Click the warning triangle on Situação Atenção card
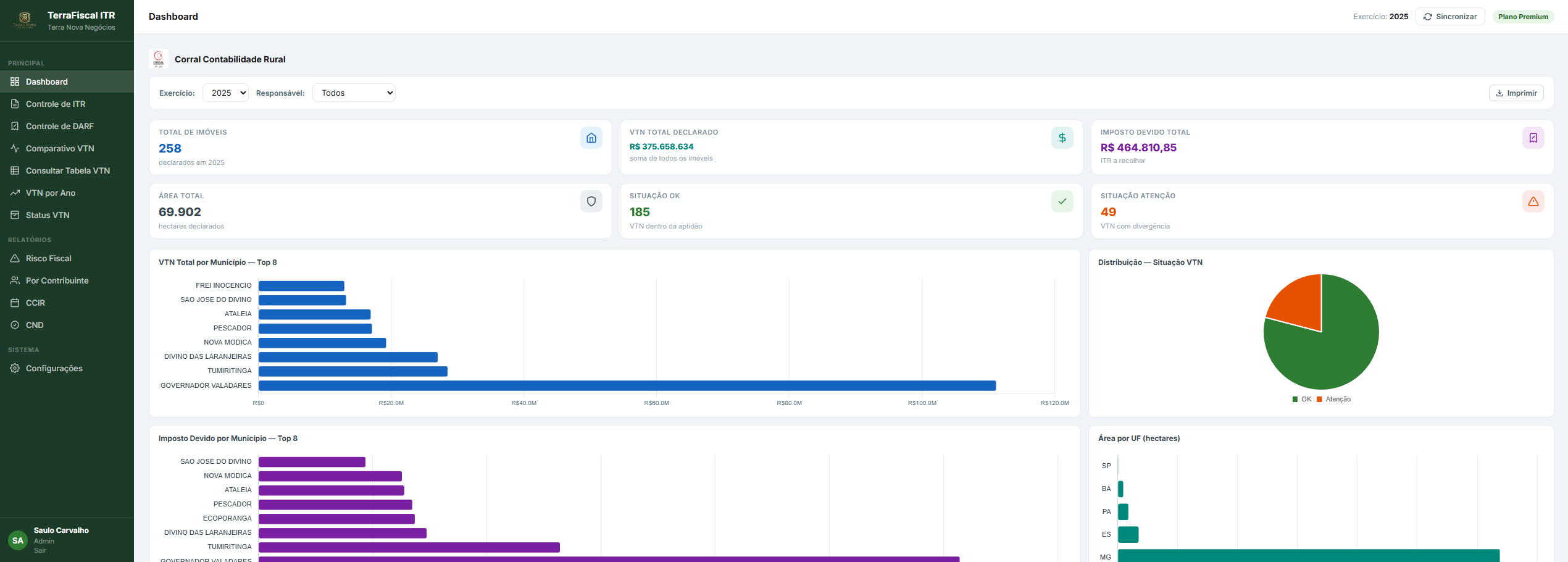The width and height of the screenshot is (1568, 562). click(x=1533, y=201)
